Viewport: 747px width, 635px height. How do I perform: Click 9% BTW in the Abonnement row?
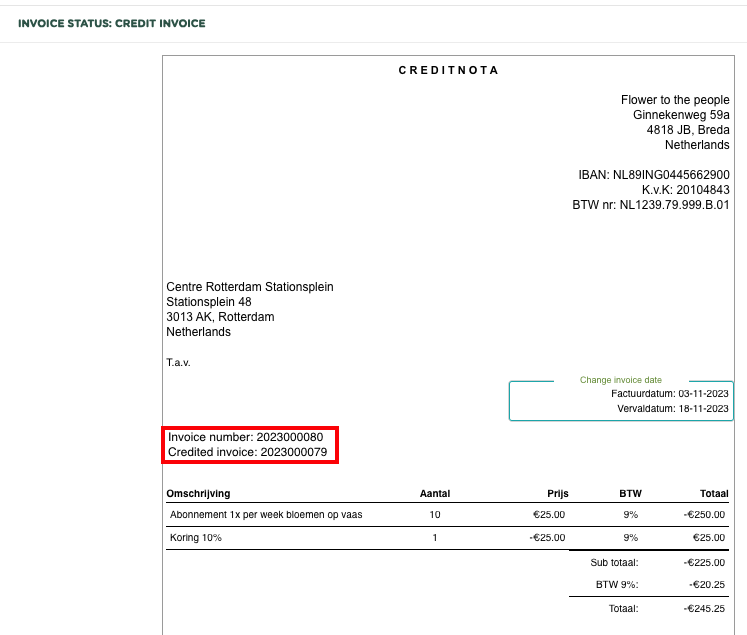(630, 514)
